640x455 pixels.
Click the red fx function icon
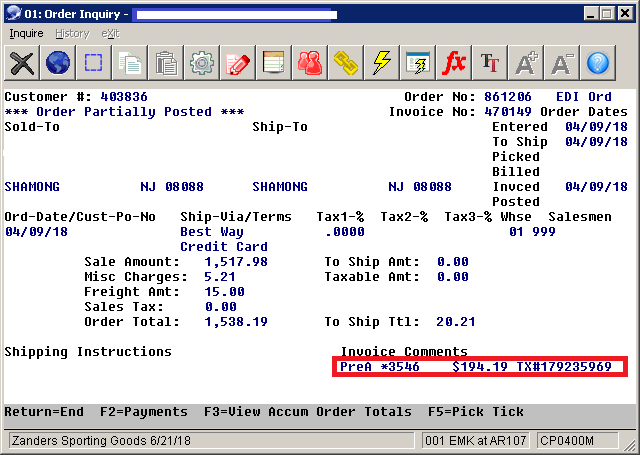[453, 63]
